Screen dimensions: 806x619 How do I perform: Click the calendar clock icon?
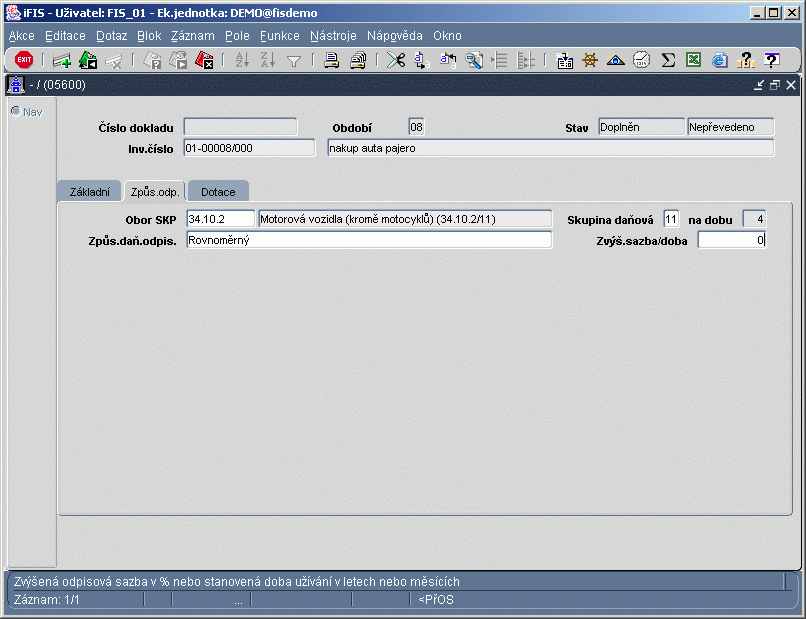pos(642,61)
